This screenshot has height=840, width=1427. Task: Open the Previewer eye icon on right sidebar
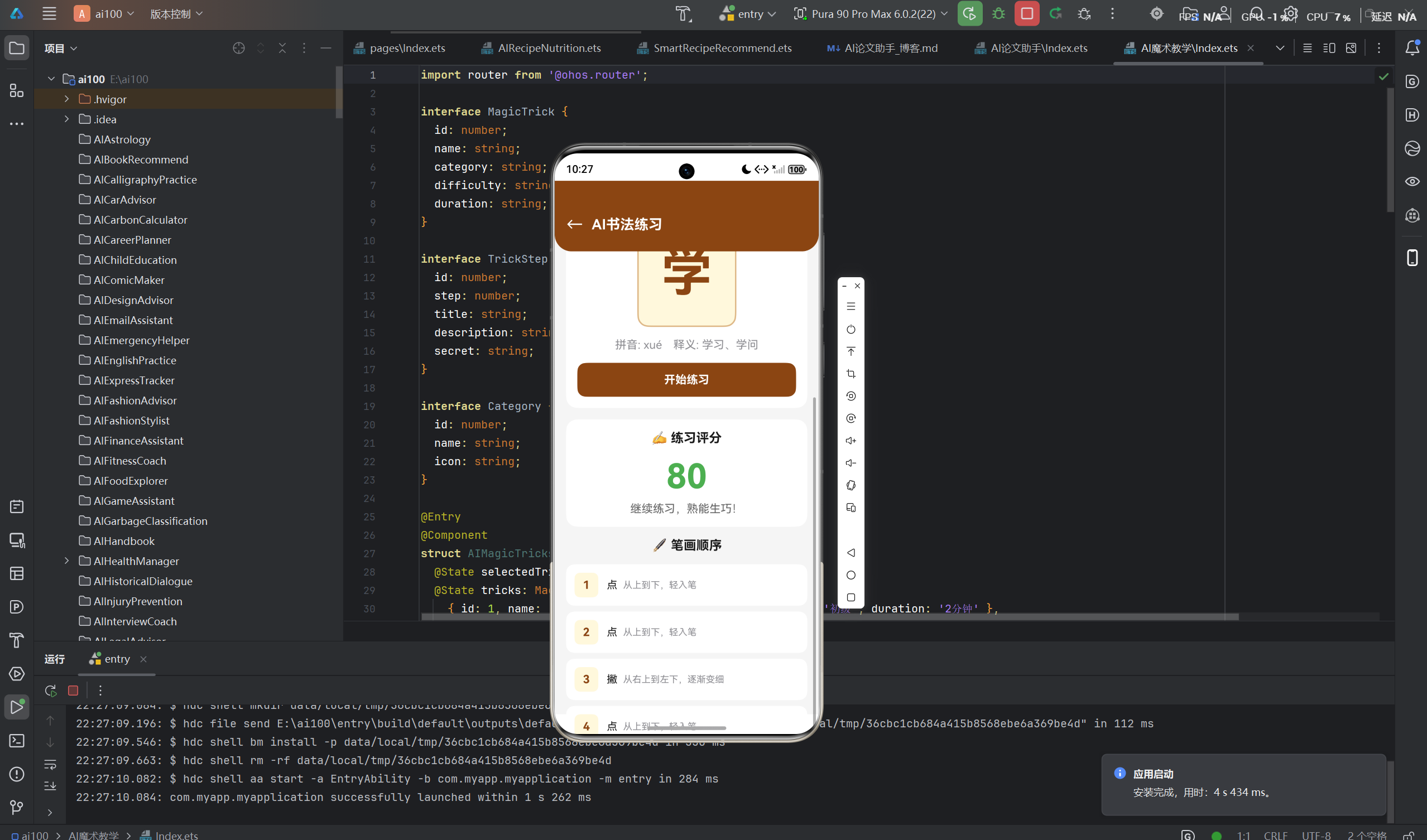pos(1412,181)
